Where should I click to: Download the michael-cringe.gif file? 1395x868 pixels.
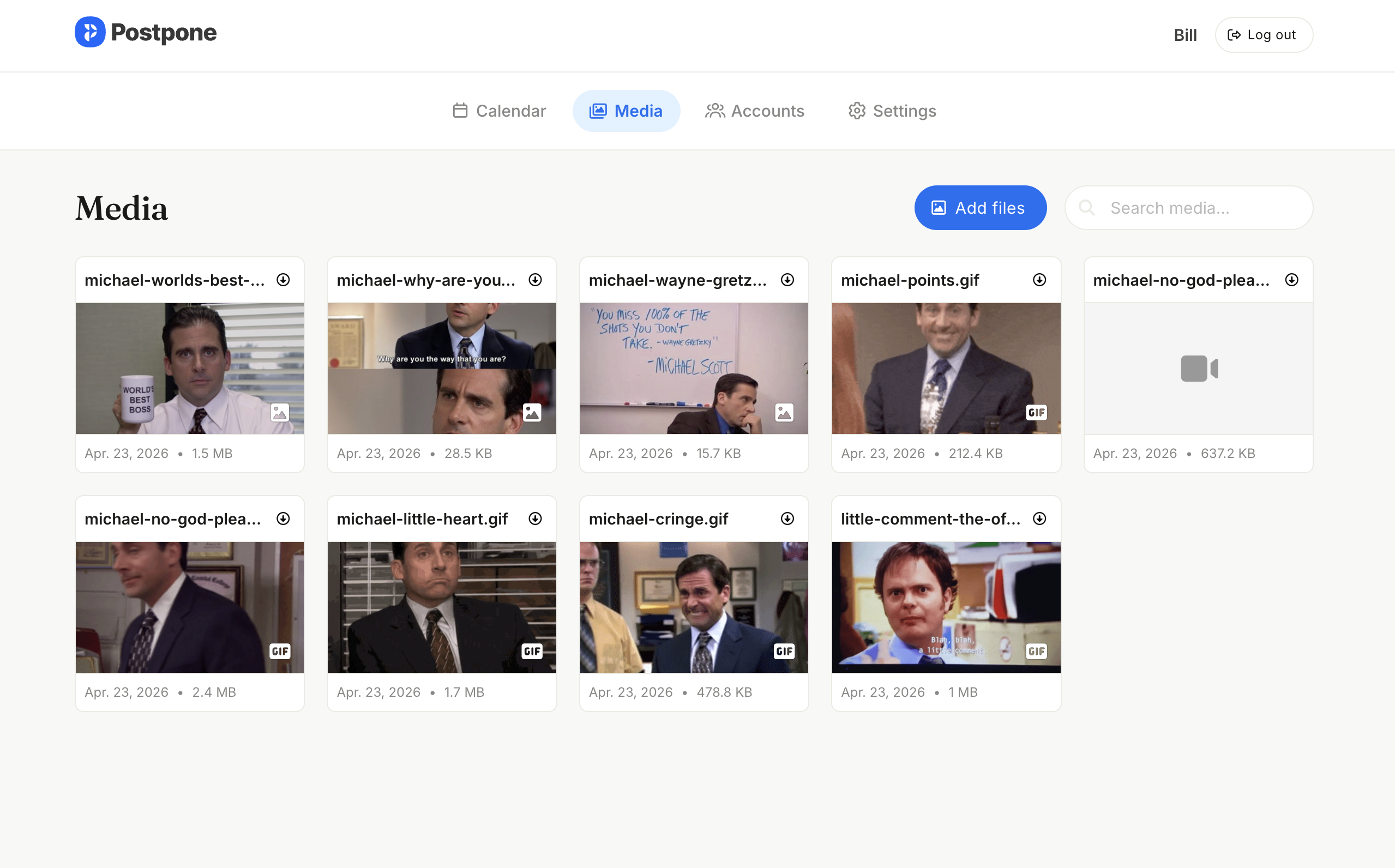pyautogui.click(x=787, y=519)
